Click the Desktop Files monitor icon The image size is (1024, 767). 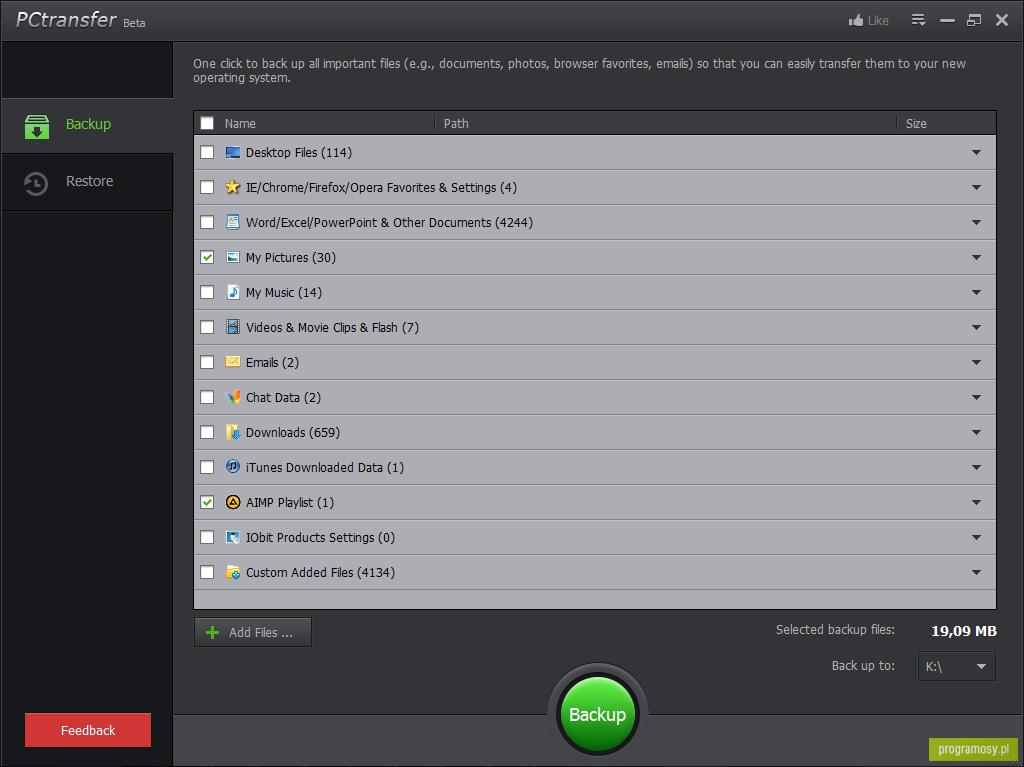[232, 152]
